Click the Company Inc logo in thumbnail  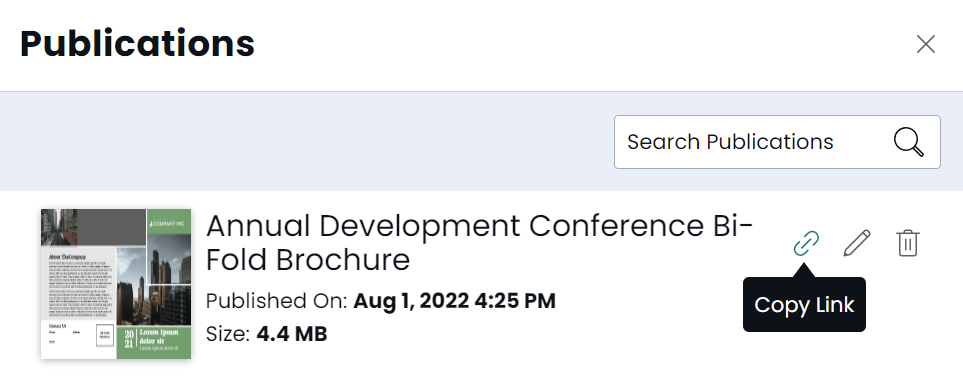coord(169,222)
